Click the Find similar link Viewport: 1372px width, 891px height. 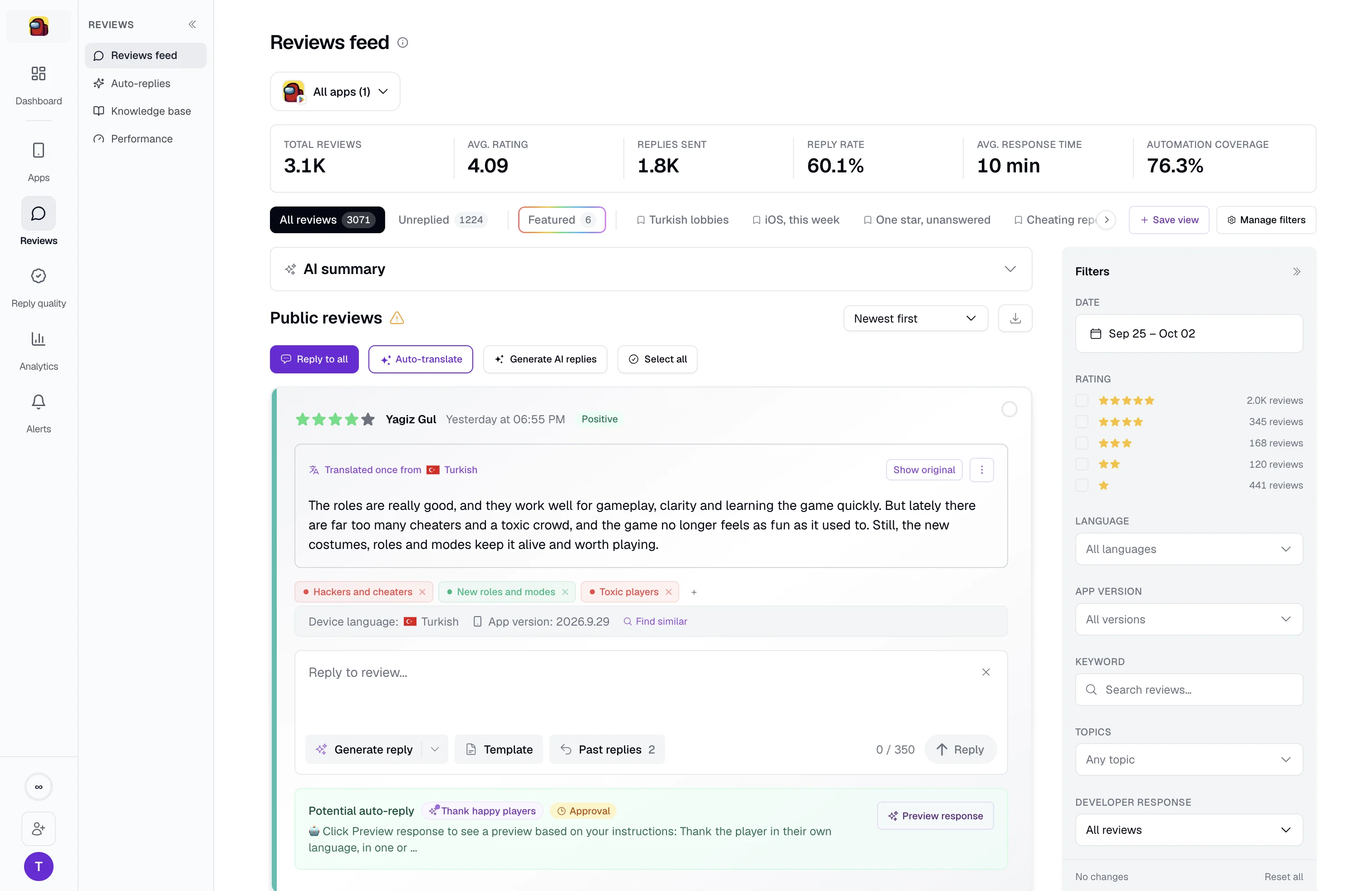(655, 621)
